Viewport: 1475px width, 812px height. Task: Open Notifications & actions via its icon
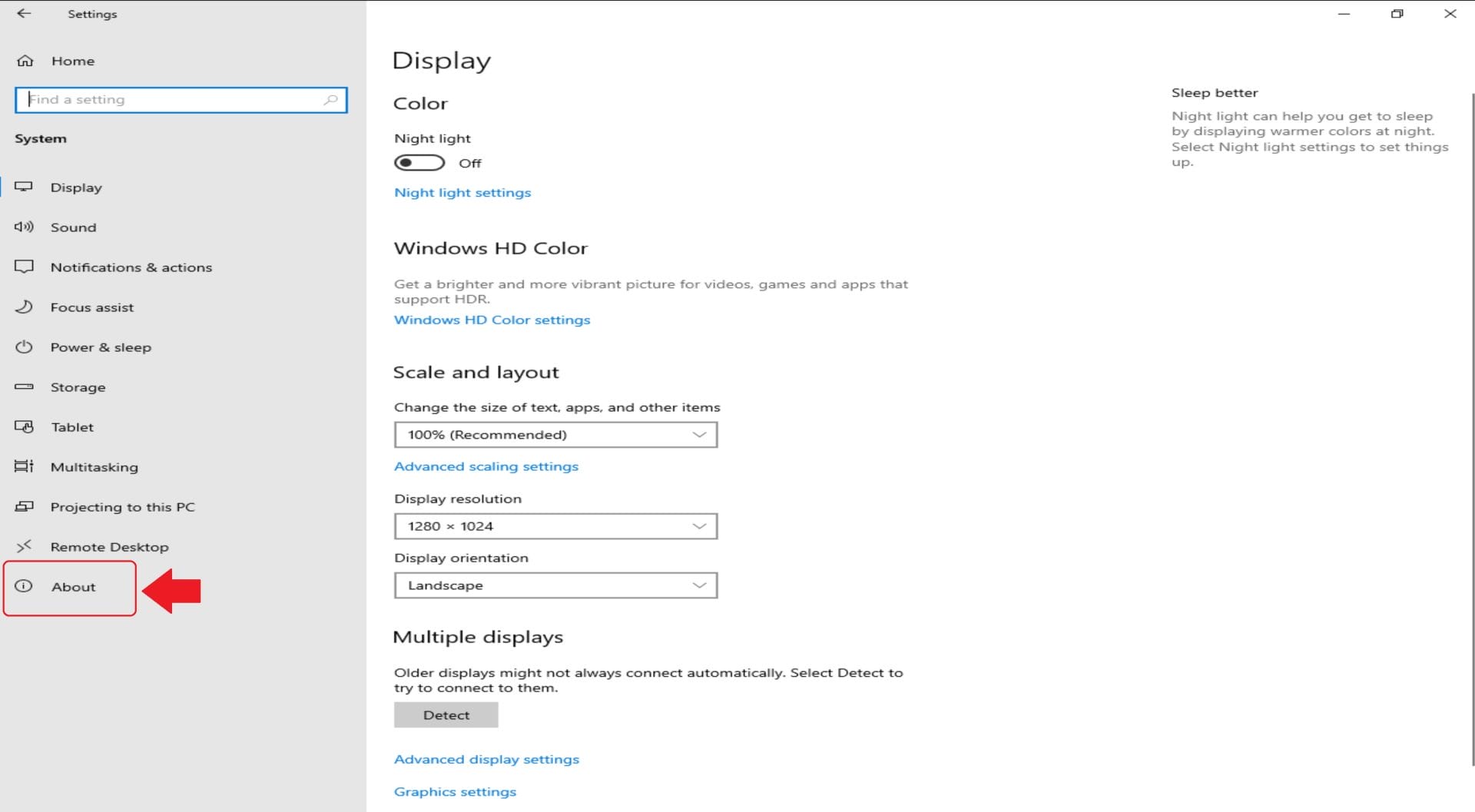click(25, 267)
